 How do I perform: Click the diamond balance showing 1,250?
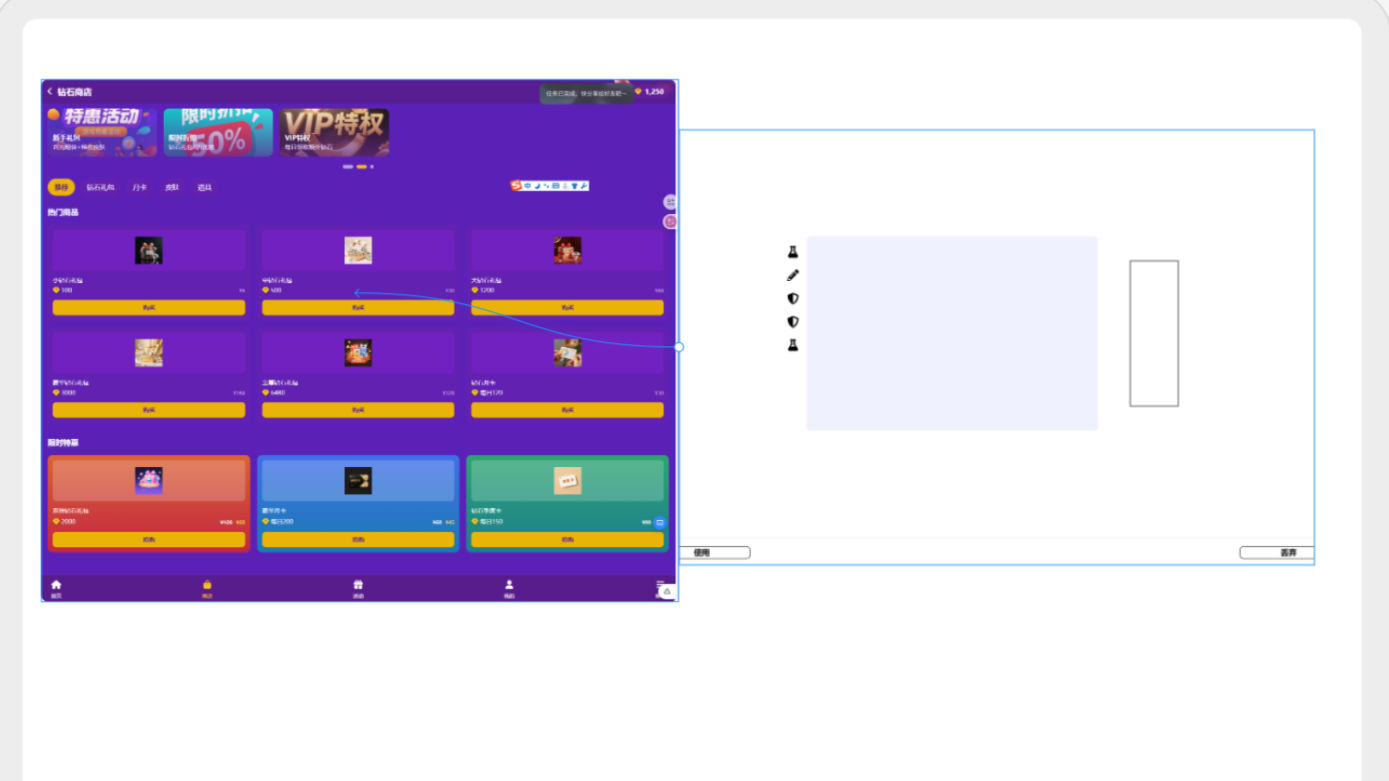[x=649, y=92]
